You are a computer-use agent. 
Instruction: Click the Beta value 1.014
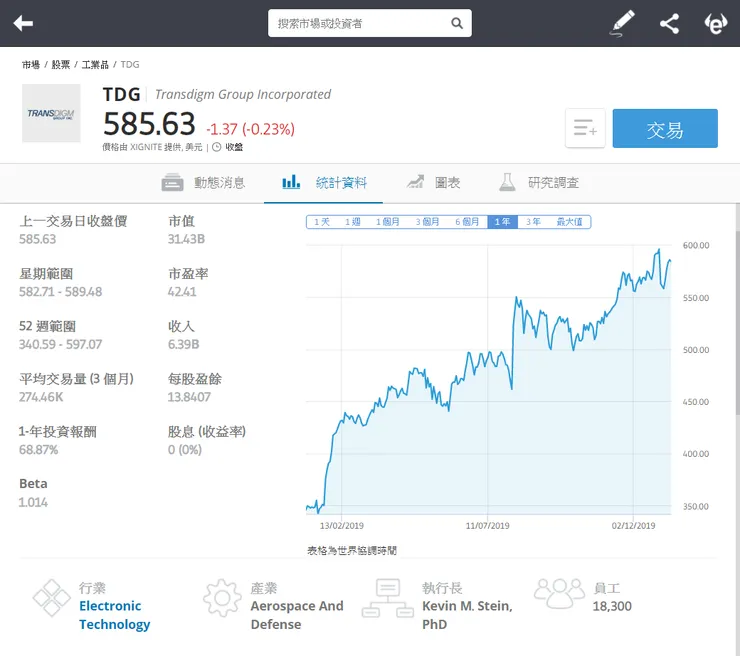click(33, 502)
